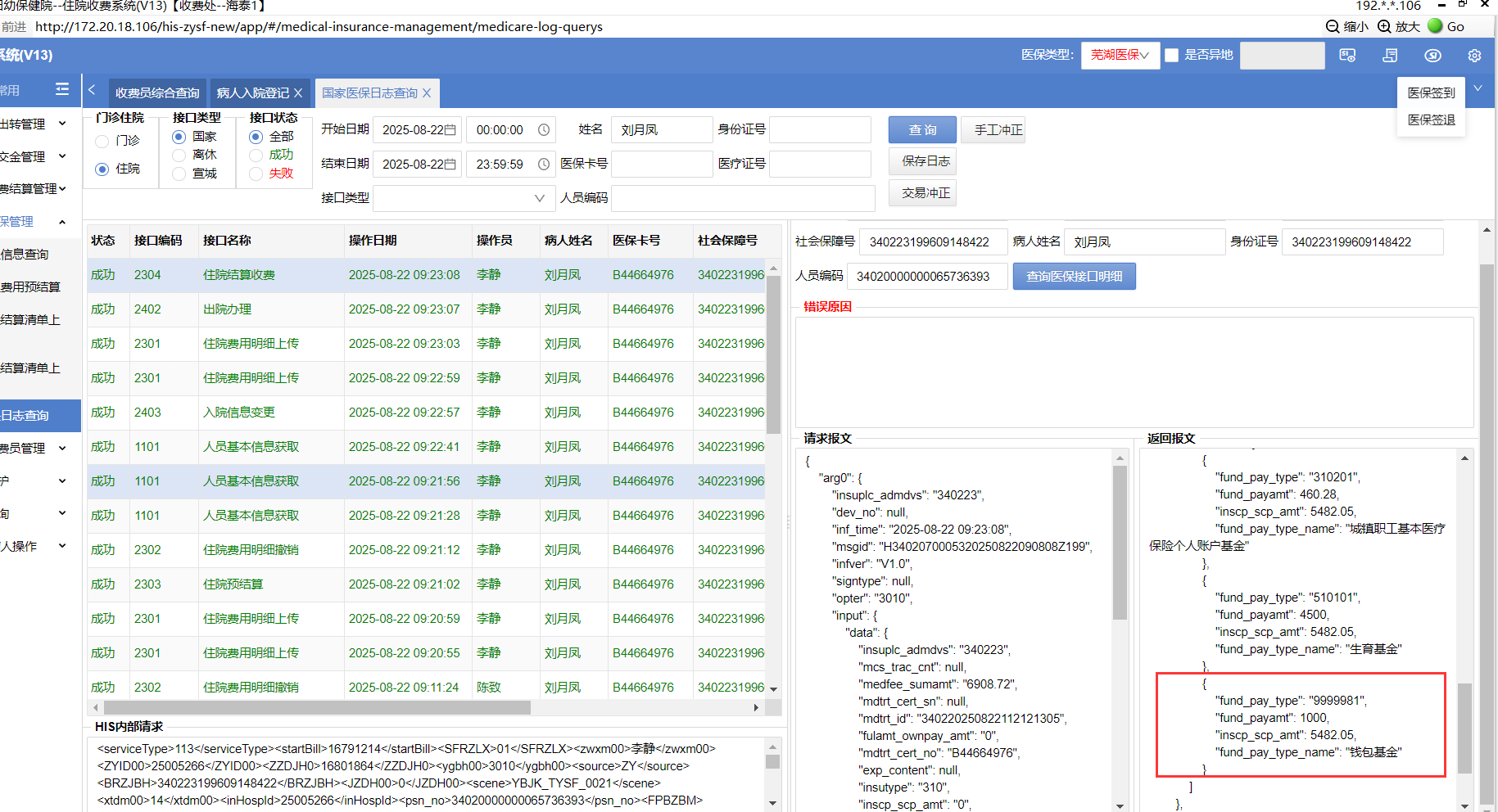The width and height of the screenshot is (1498, 812).
Task: Click the oval SI insurance icon
Action: coord(1432,56)
